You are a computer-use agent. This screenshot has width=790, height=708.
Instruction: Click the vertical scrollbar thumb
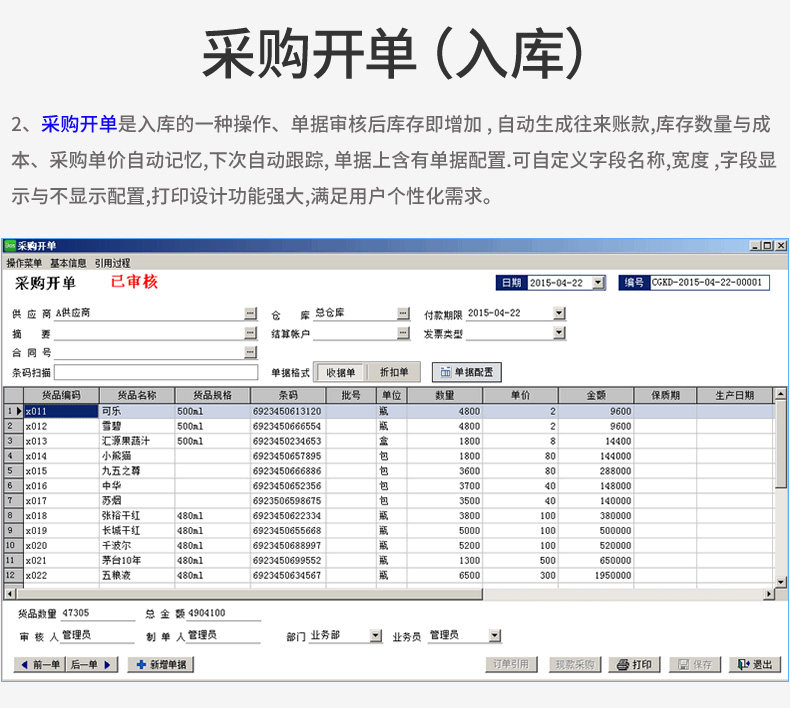click(780, 444)
